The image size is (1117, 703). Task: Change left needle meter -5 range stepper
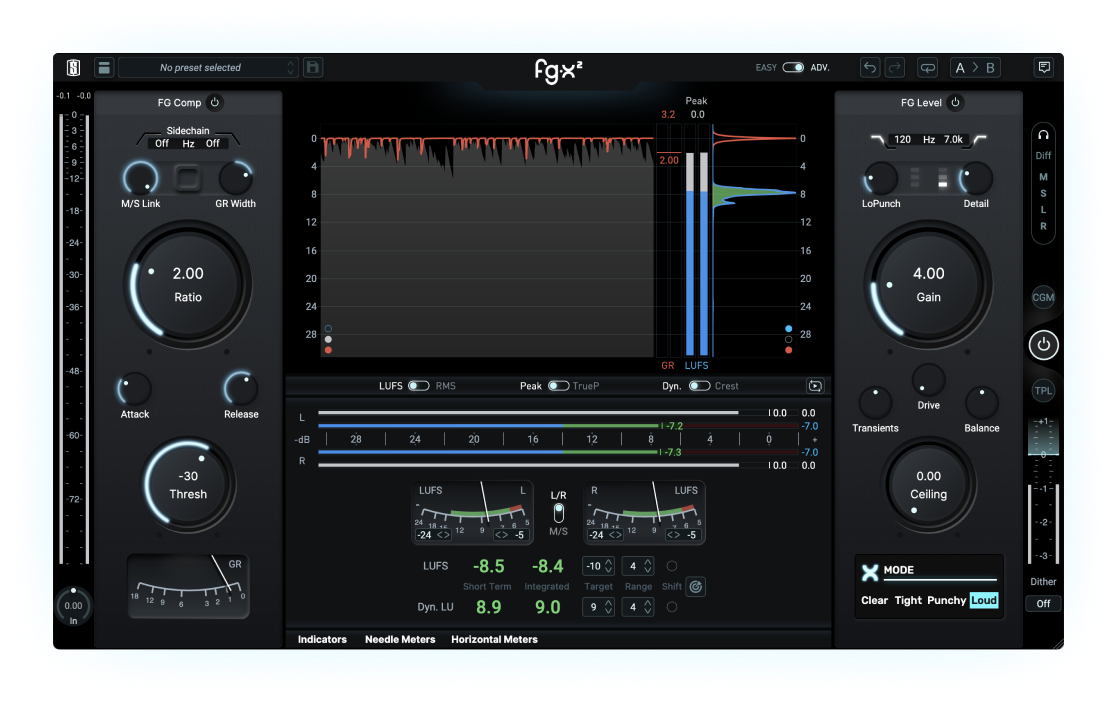click(511, 535)
